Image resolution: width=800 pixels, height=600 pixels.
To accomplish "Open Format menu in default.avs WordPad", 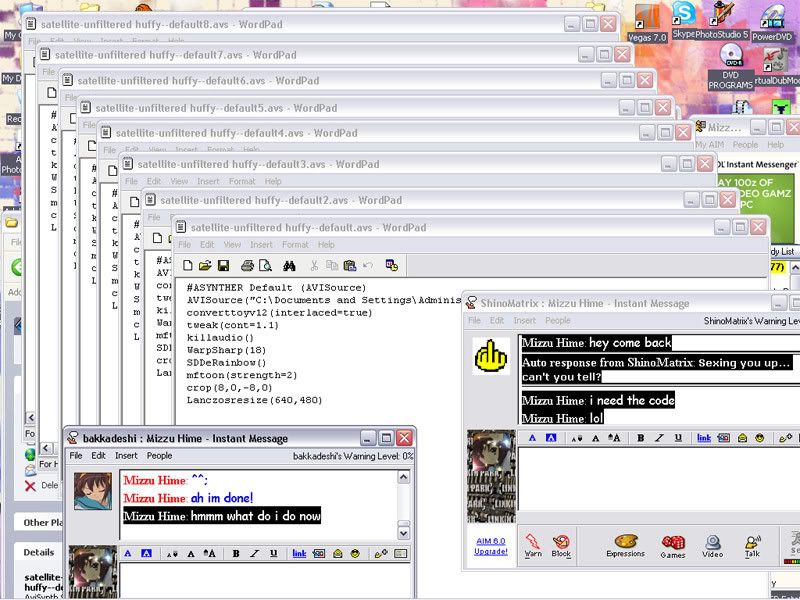I will click(295, 245).
